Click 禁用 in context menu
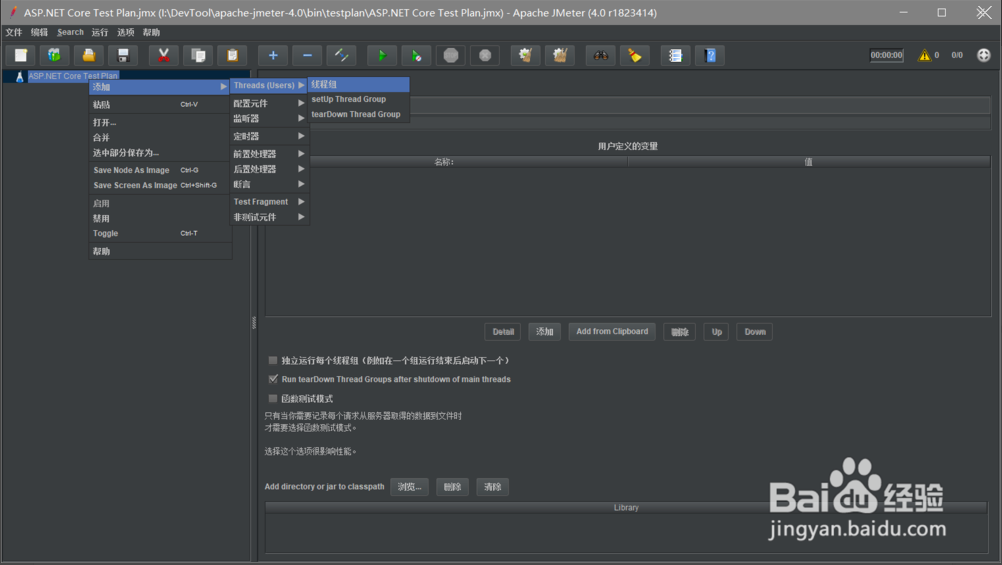The width and height of the screenshot is (1002, 565). [x=159, y=218]
